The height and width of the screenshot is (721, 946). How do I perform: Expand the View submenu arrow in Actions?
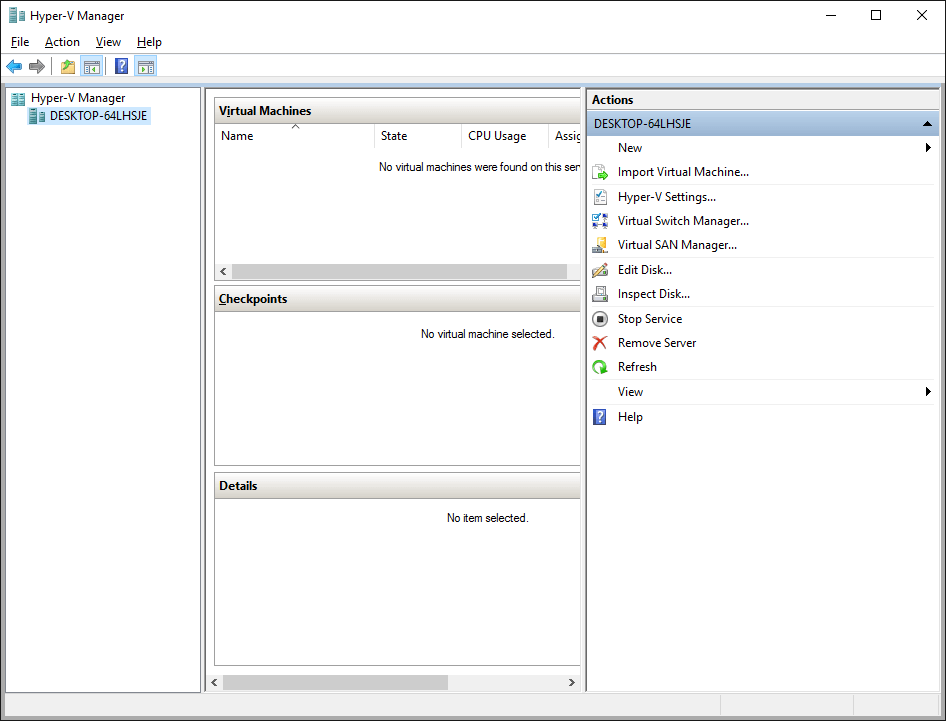tap(928, 392)
